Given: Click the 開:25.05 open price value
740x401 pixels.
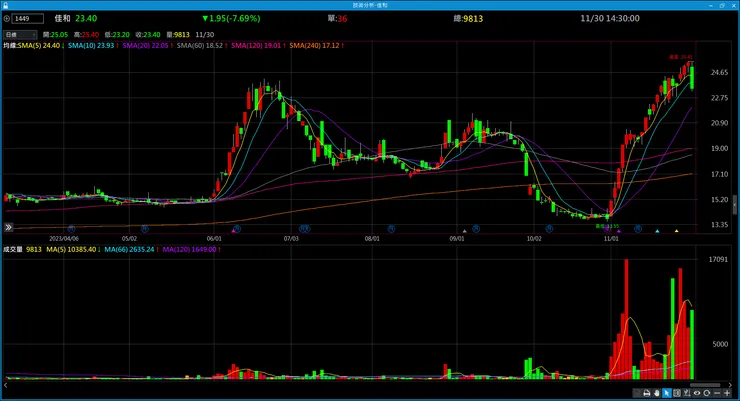Looking at the screenshot, I should 55,35.
